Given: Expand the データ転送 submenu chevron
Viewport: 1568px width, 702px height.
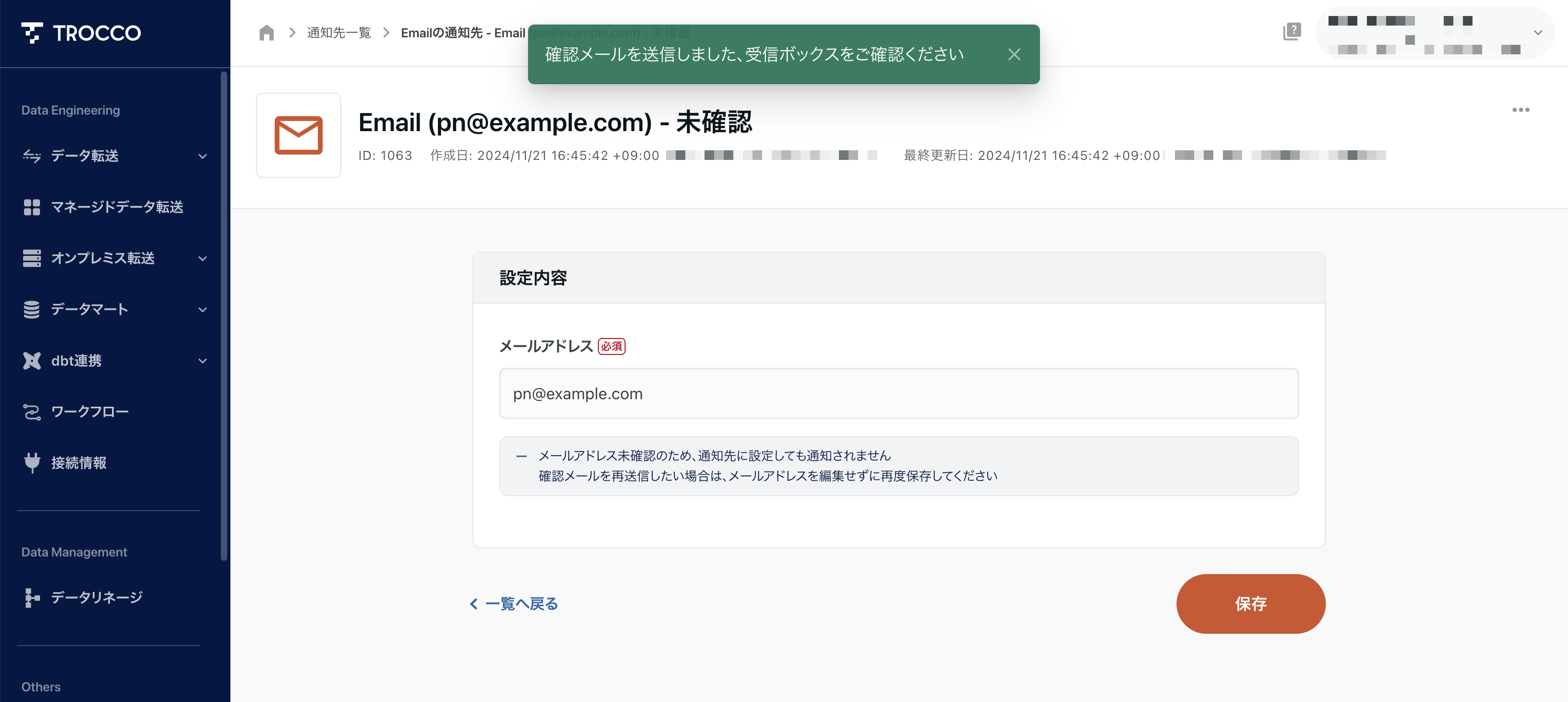Looking at the screenshot, I should 203,156.
